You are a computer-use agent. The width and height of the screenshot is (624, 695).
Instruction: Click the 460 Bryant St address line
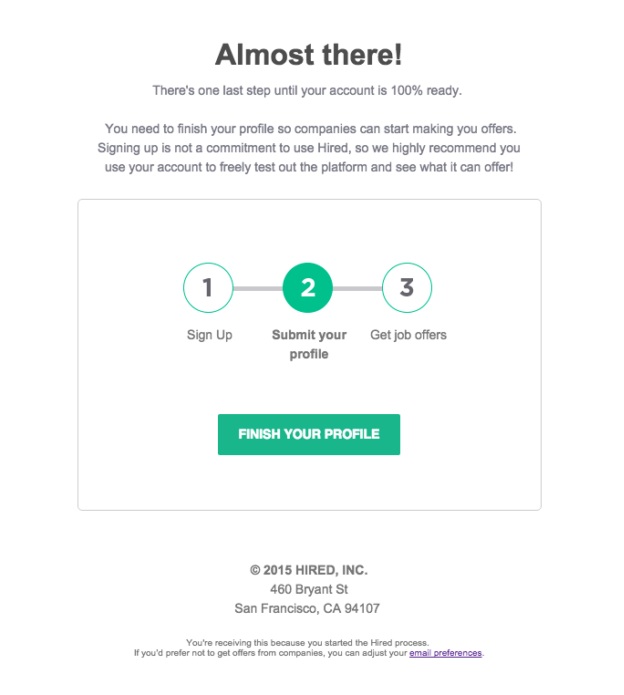(x=309, y=589)
